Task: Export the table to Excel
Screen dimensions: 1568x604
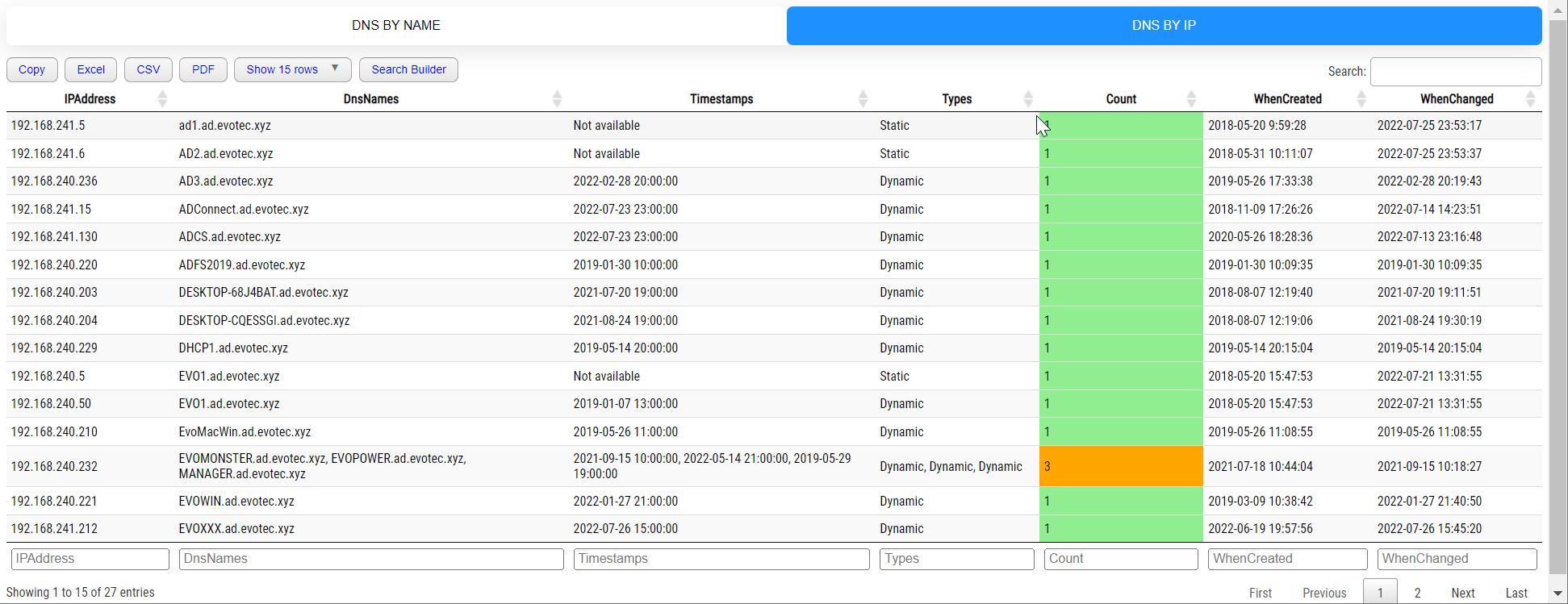Action: tap(90, 70)
